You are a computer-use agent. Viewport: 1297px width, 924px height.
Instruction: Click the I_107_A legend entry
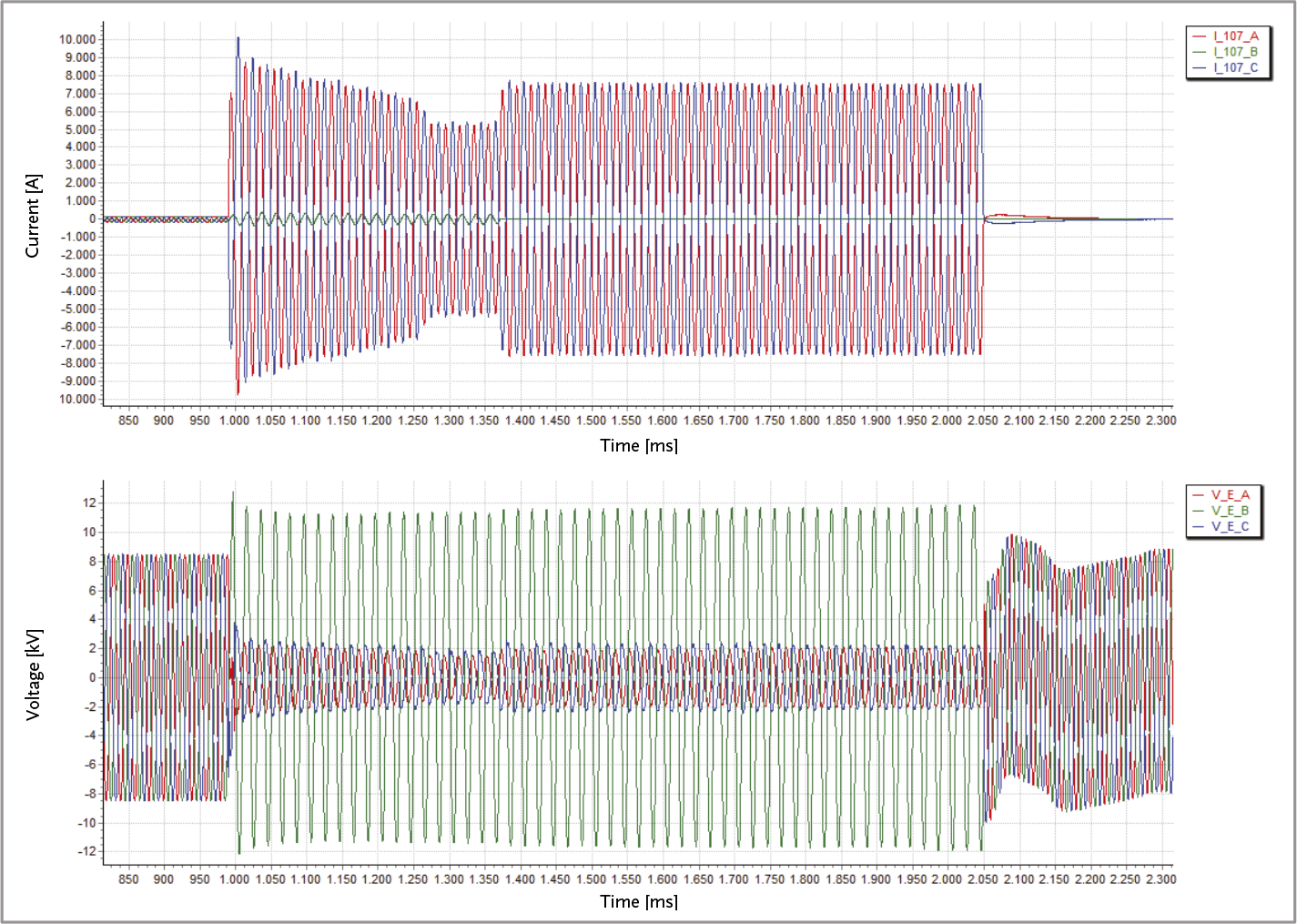(x=1235, y=36)
